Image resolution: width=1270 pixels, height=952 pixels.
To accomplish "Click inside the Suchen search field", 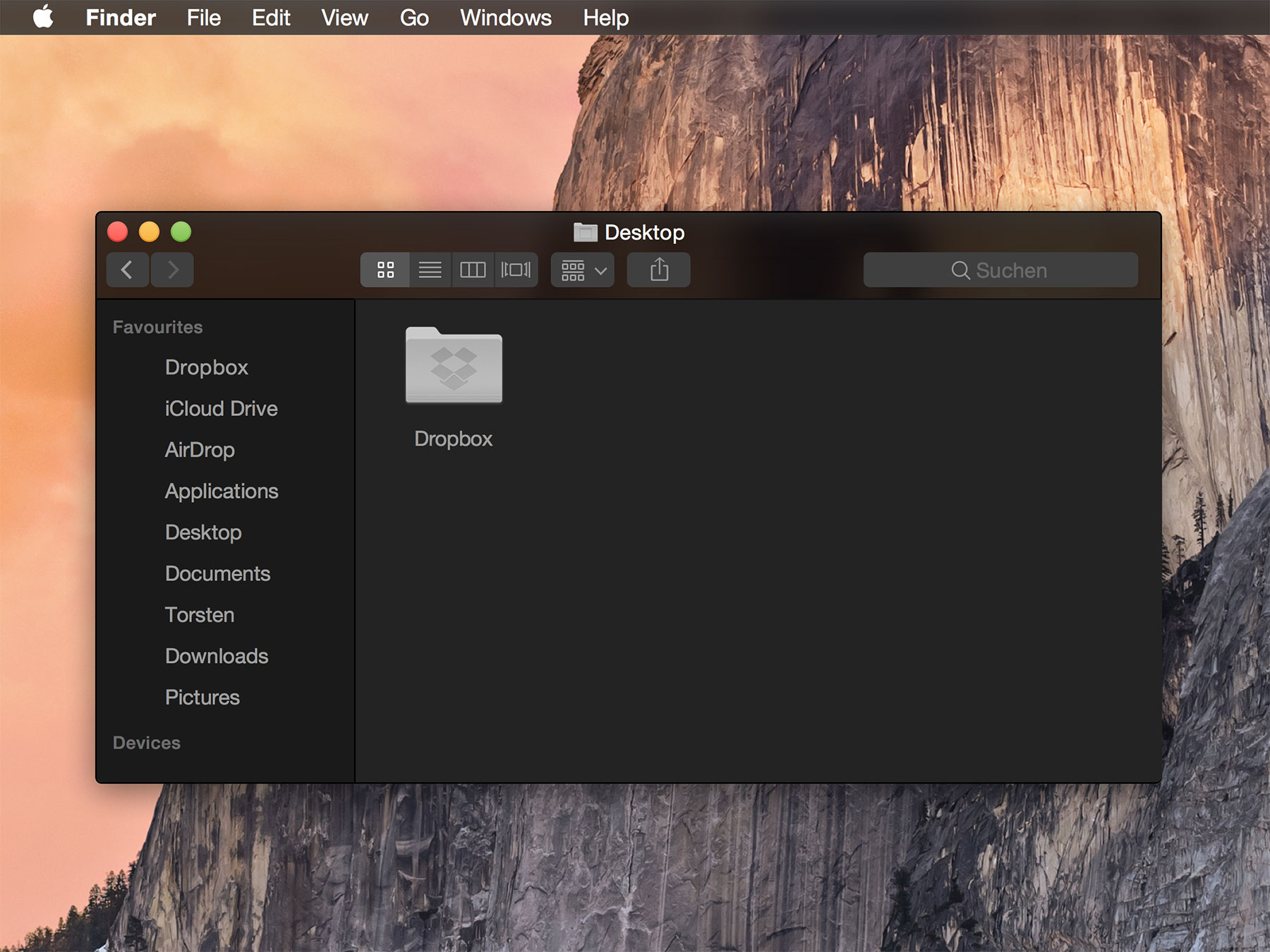I will (x=1000, y=270).
